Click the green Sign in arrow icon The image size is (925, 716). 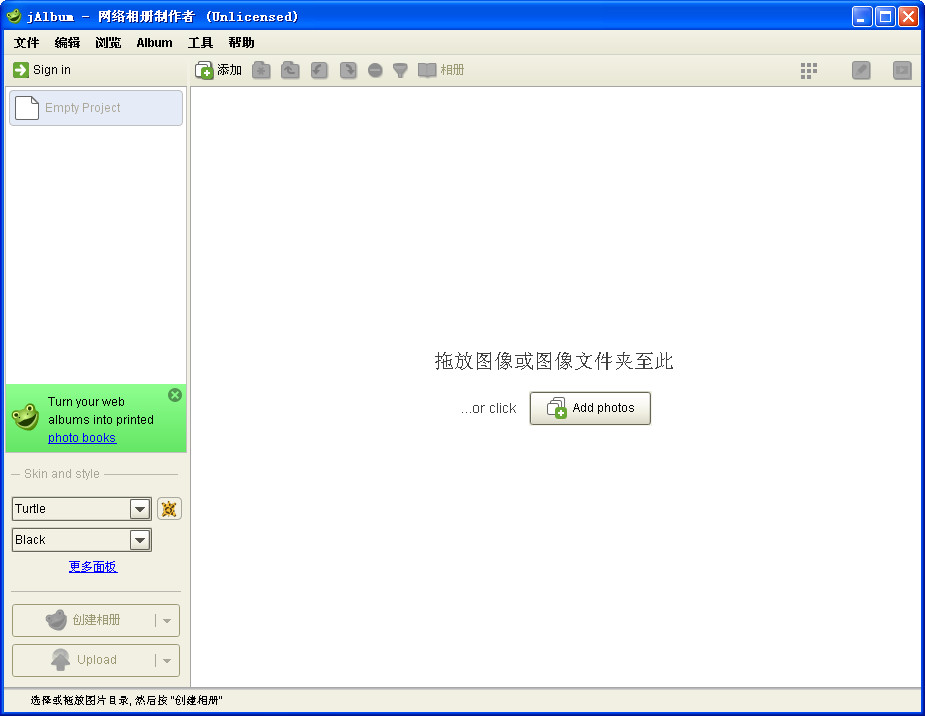click(21, 70)
